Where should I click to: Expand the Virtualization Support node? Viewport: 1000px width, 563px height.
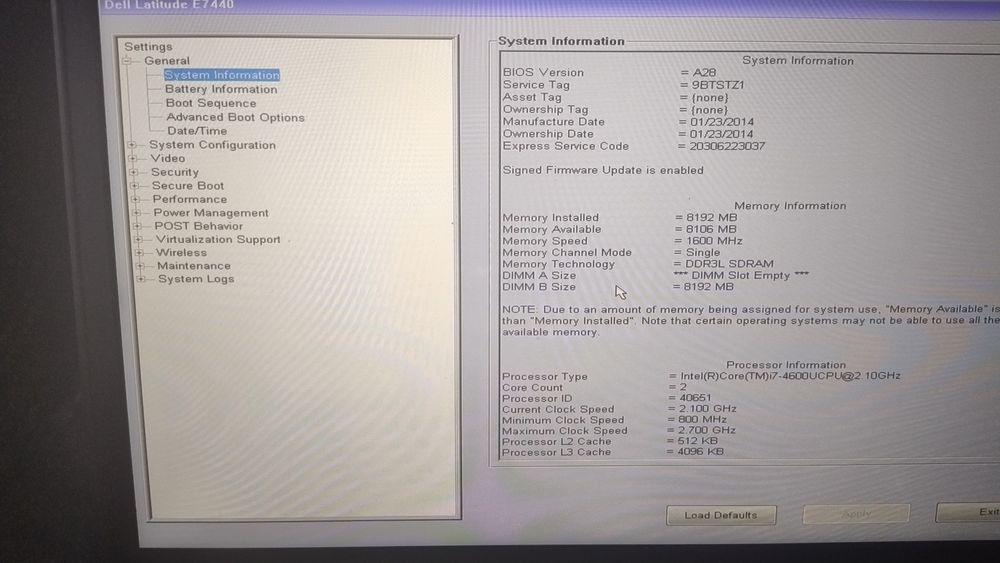(x=138, y=240)
